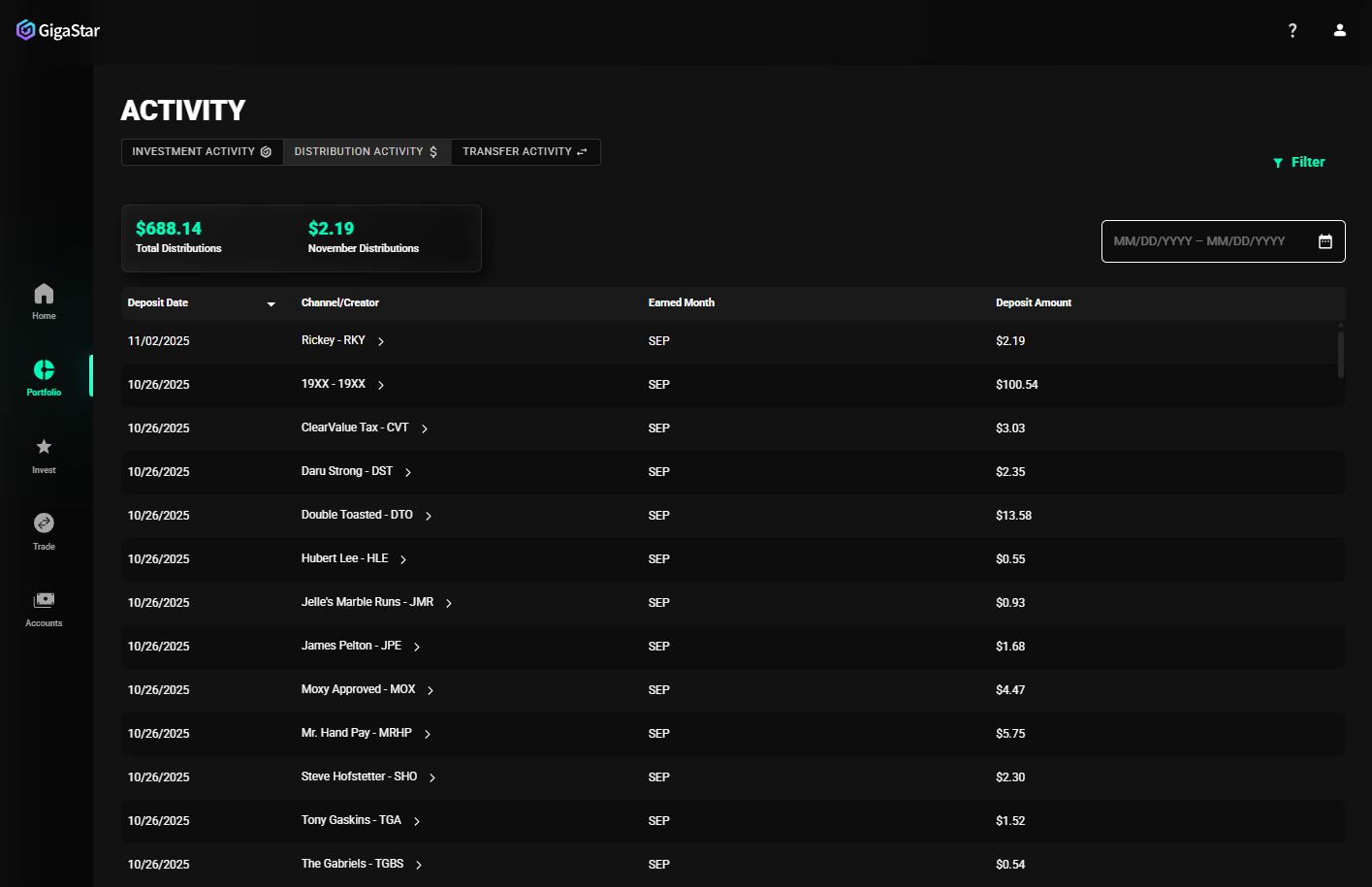1372x887 pixels.
Task: Open the user profile icon
Action: [x=1340, y=30]
